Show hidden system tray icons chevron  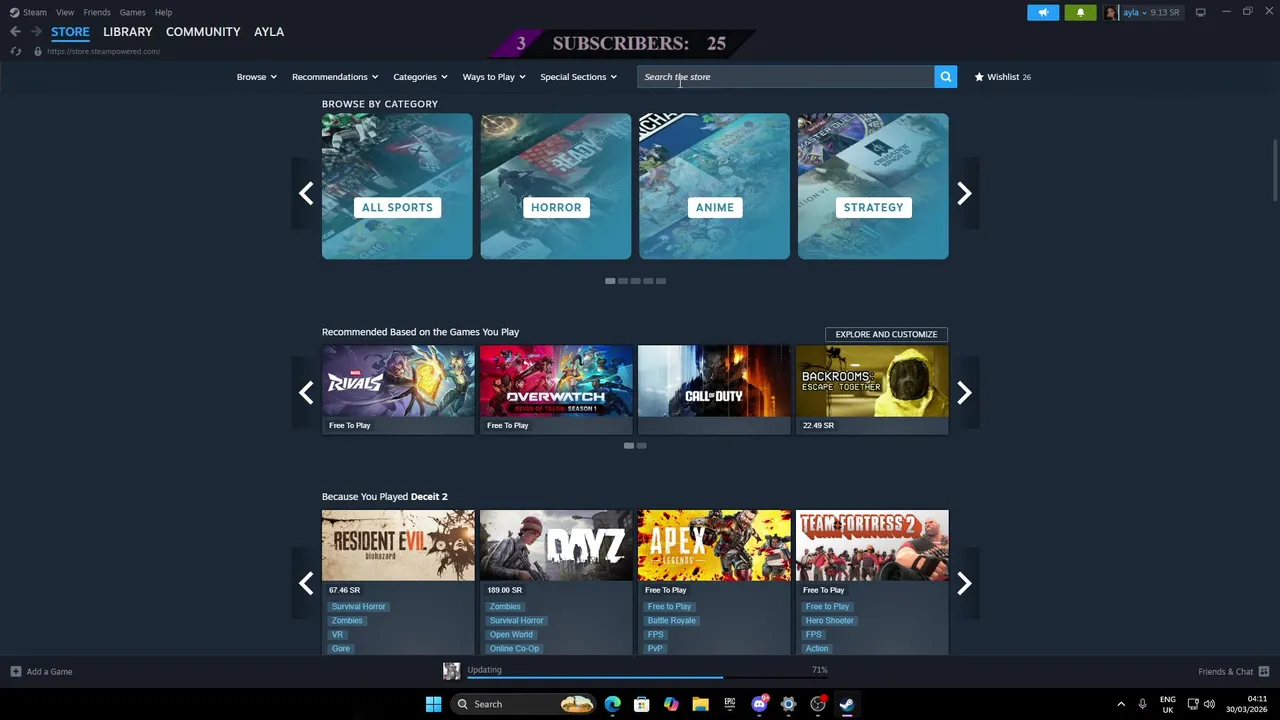click(1121, 704)
